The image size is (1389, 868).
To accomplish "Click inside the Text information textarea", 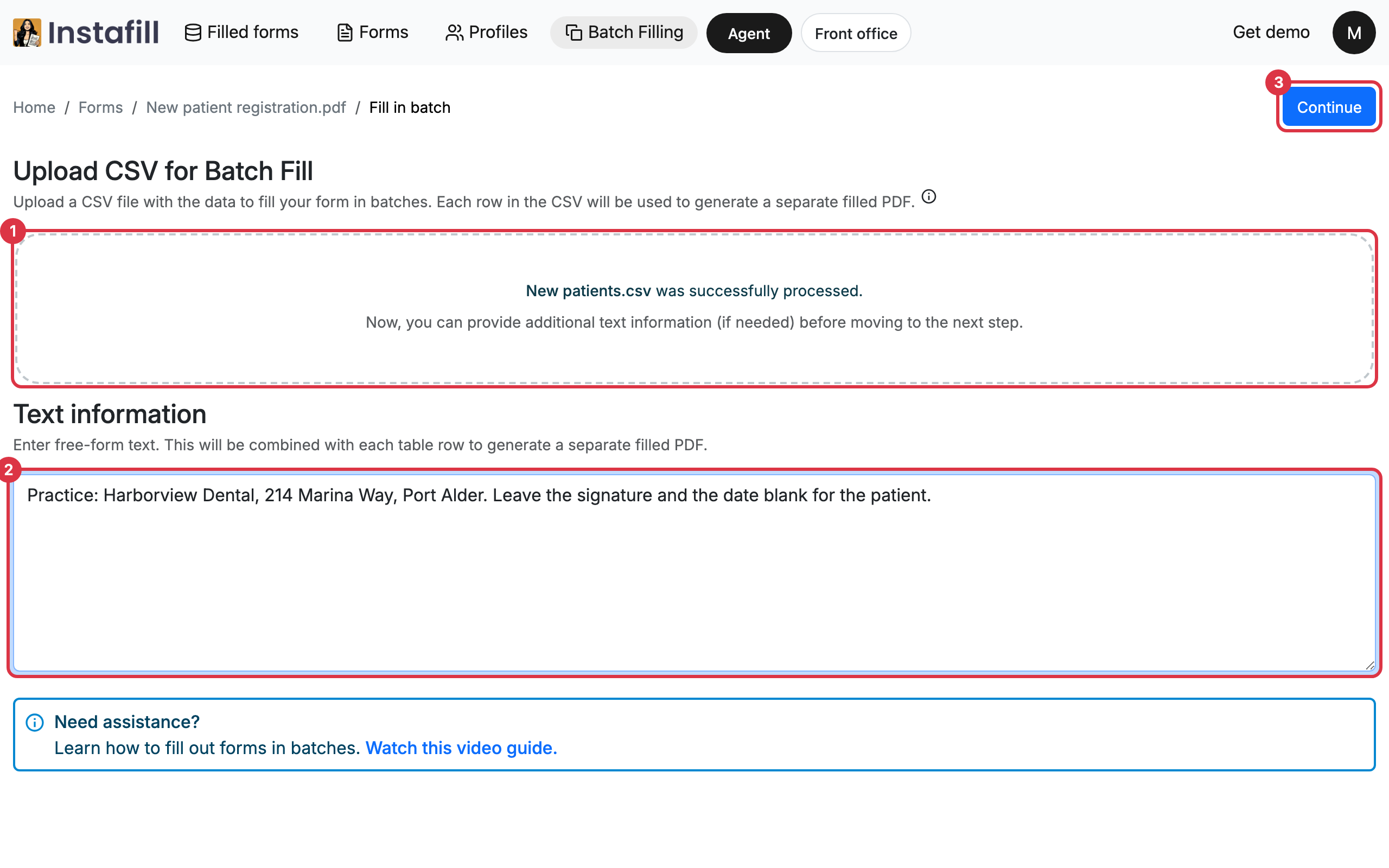I will point(694,573).
